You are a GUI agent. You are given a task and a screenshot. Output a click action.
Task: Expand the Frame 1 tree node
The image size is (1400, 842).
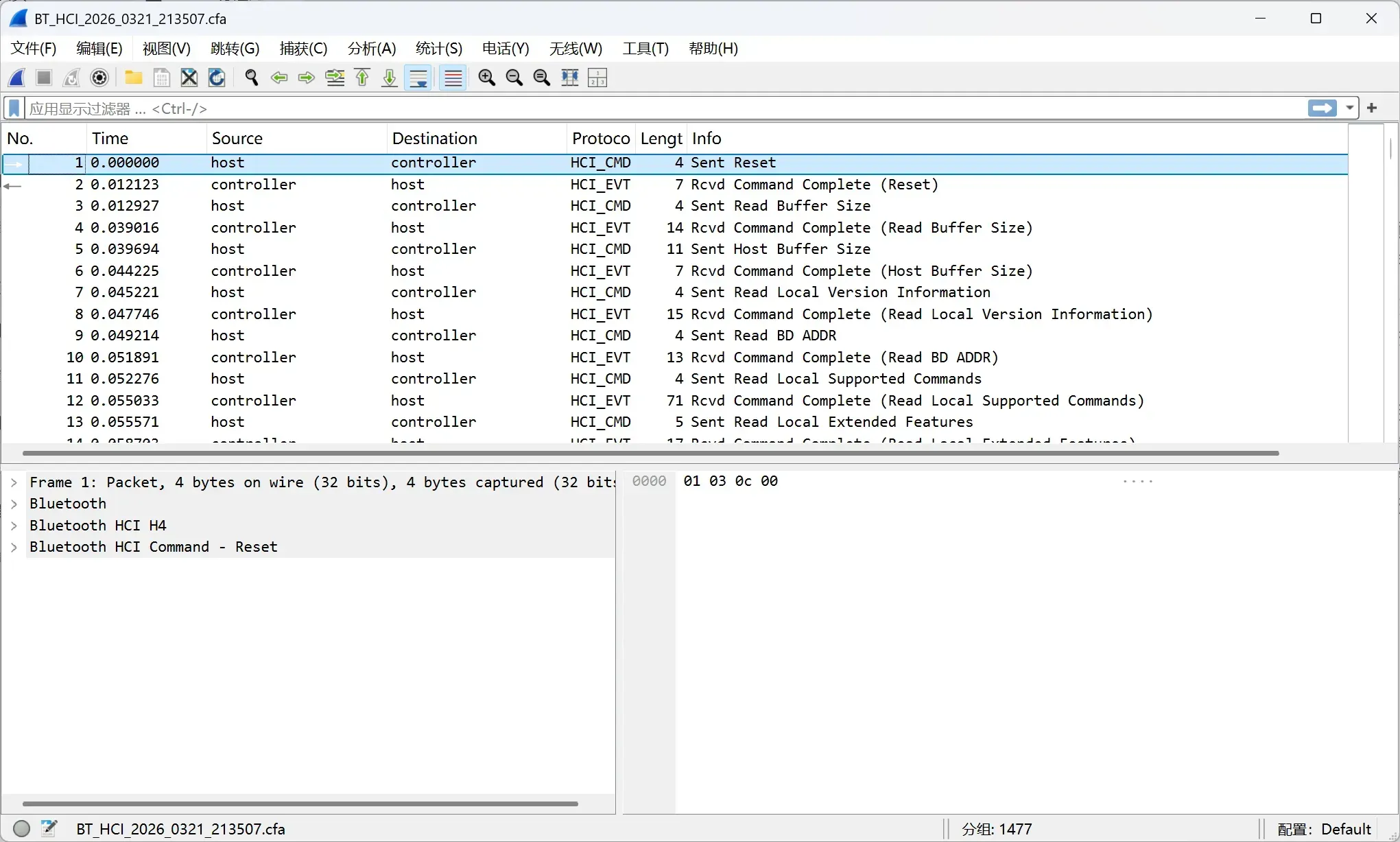[14, 482]
